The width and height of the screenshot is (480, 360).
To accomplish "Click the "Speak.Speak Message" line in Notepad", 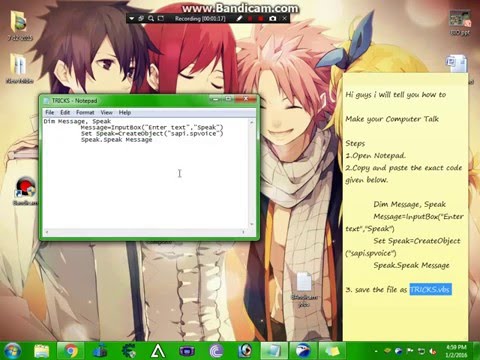I will [116, 140].
